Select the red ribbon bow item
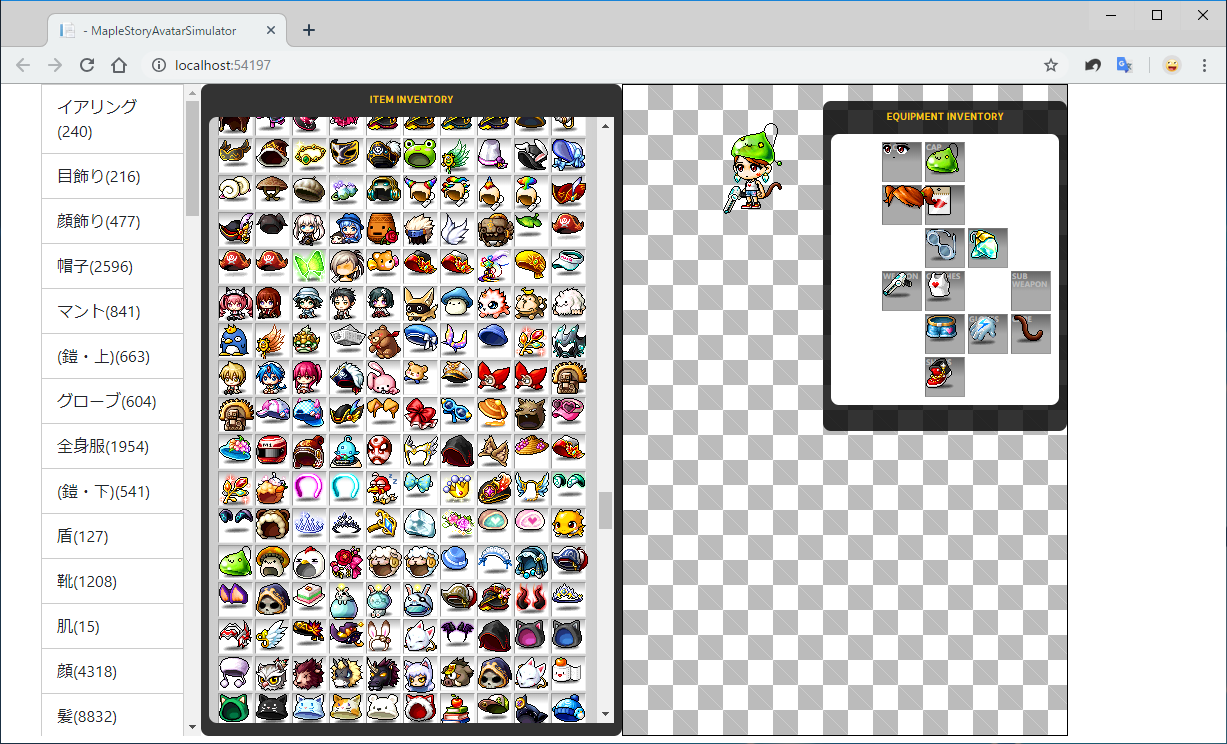The height and width of the screenshot is (744, 1227). 420,412
